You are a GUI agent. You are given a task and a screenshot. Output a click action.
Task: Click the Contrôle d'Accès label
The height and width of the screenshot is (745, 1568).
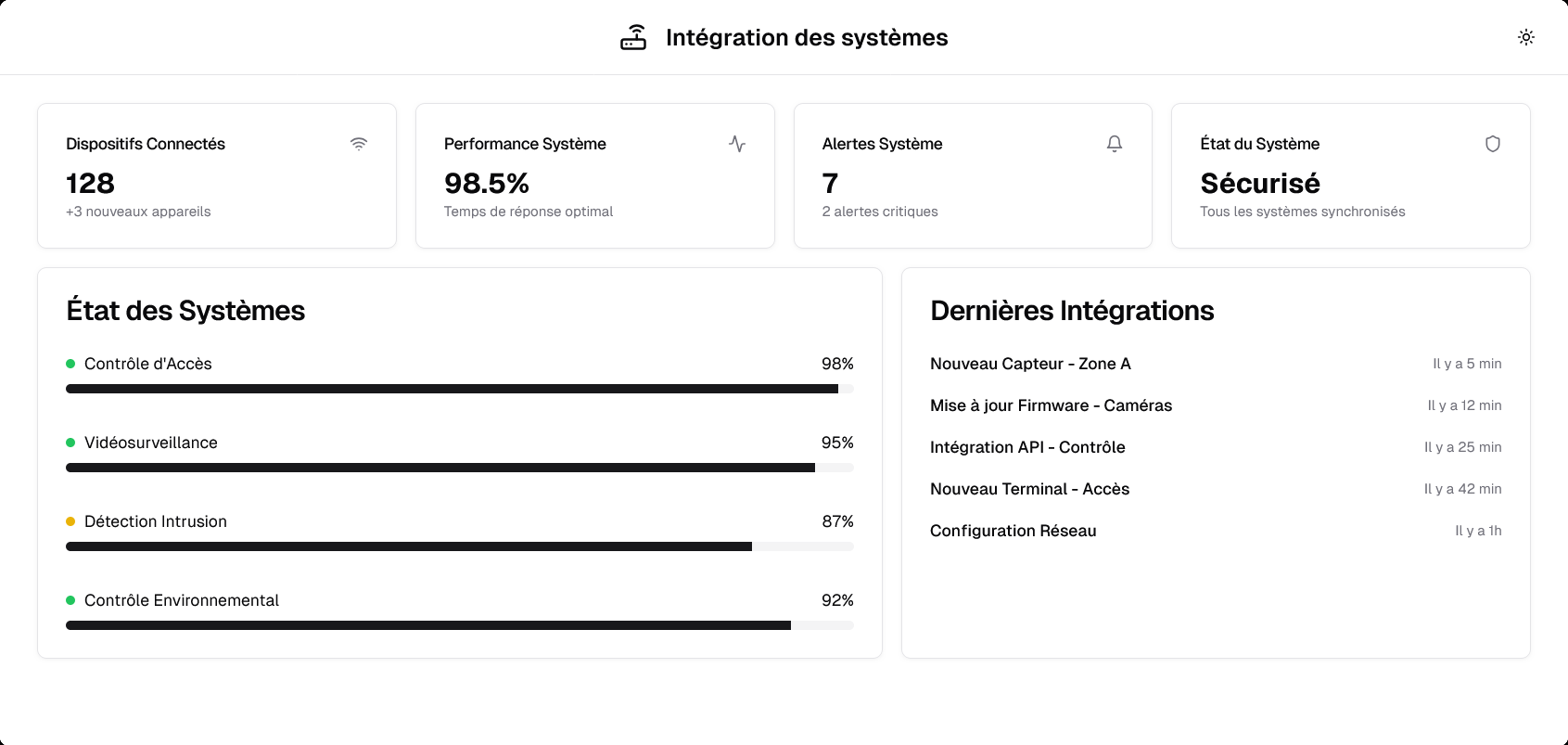click(148, 364)
